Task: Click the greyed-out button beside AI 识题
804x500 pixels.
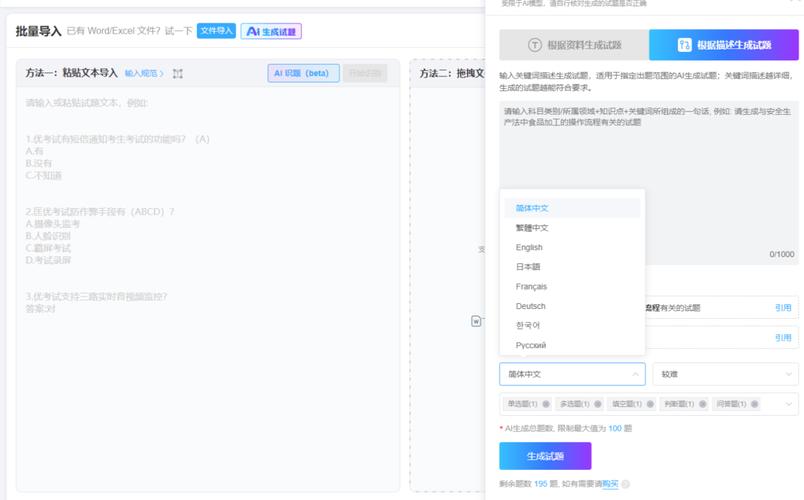Action: [365, 73]
